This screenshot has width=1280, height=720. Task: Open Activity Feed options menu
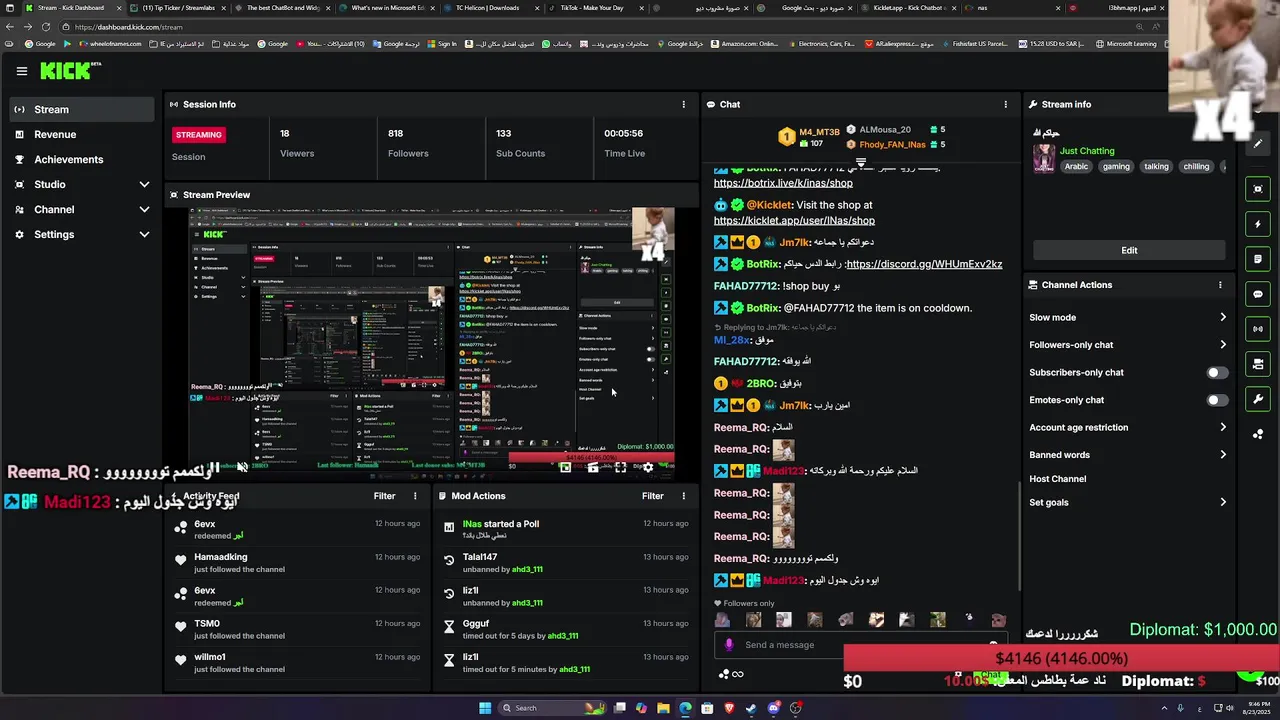415,496
